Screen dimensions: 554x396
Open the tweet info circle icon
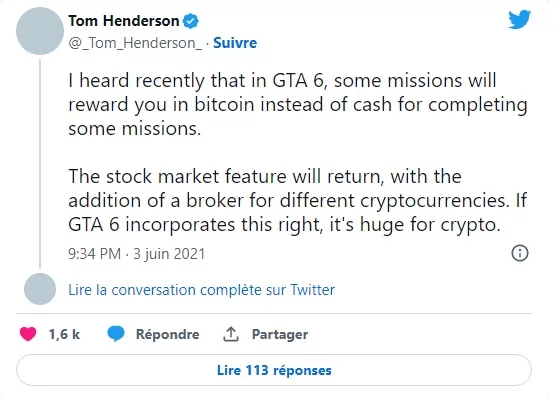pyautogui.click(x=520, y=253)
